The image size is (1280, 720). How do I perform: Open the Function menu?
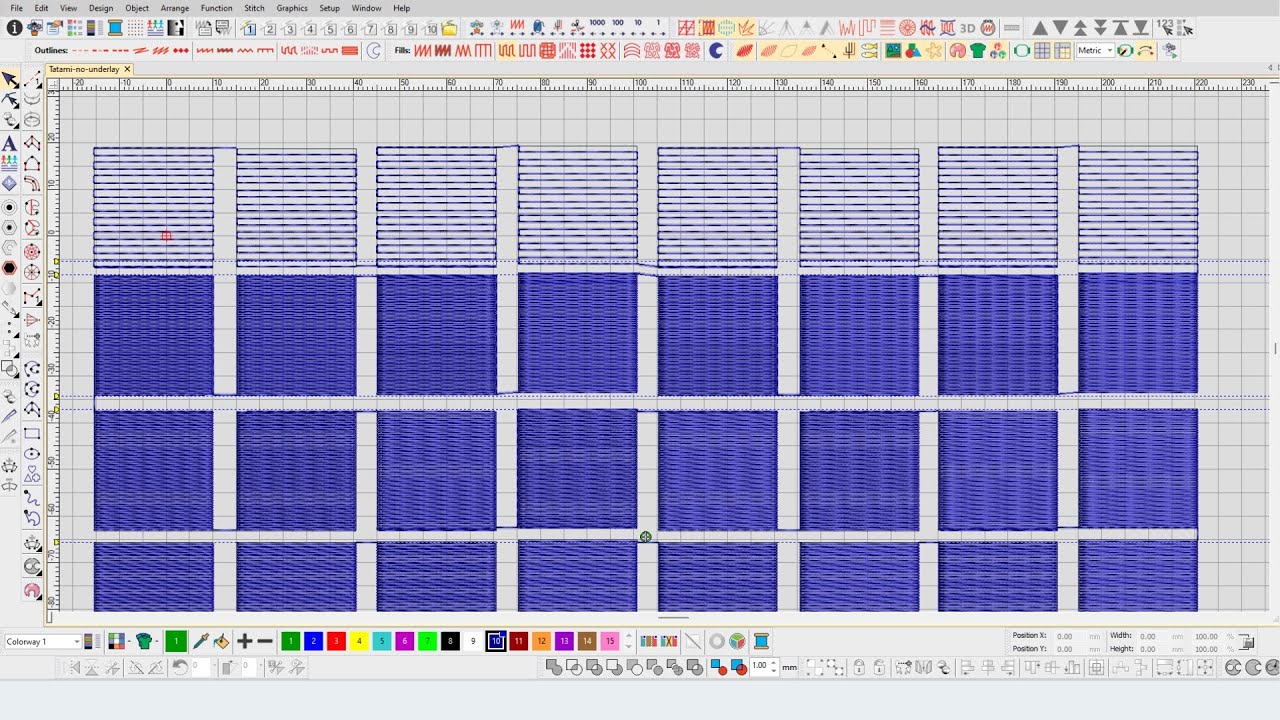(x=216, y=8)
